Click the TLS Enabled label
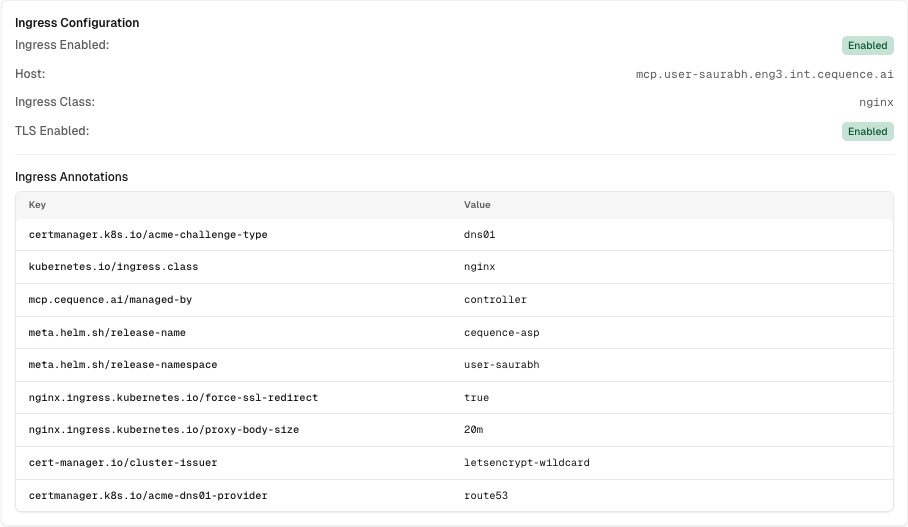Viewport: 908px width, 527px height. pos(52,131)
